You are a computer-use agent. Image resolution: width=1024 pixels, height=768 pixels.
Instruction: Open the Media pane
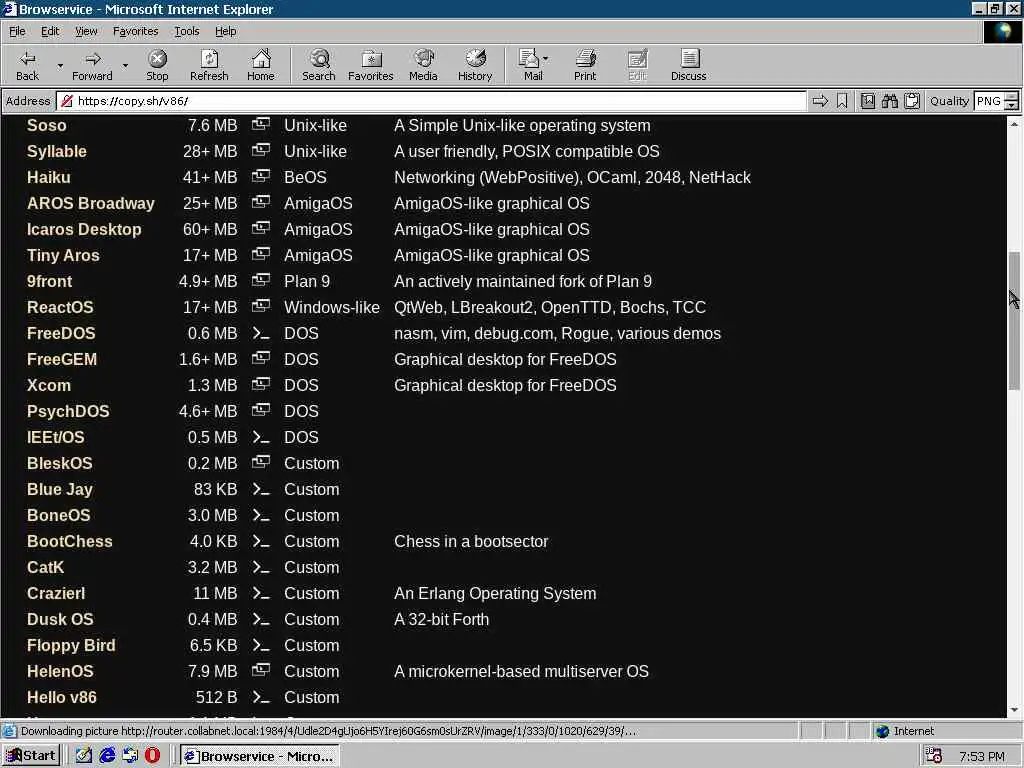click(x=423, y=65)
